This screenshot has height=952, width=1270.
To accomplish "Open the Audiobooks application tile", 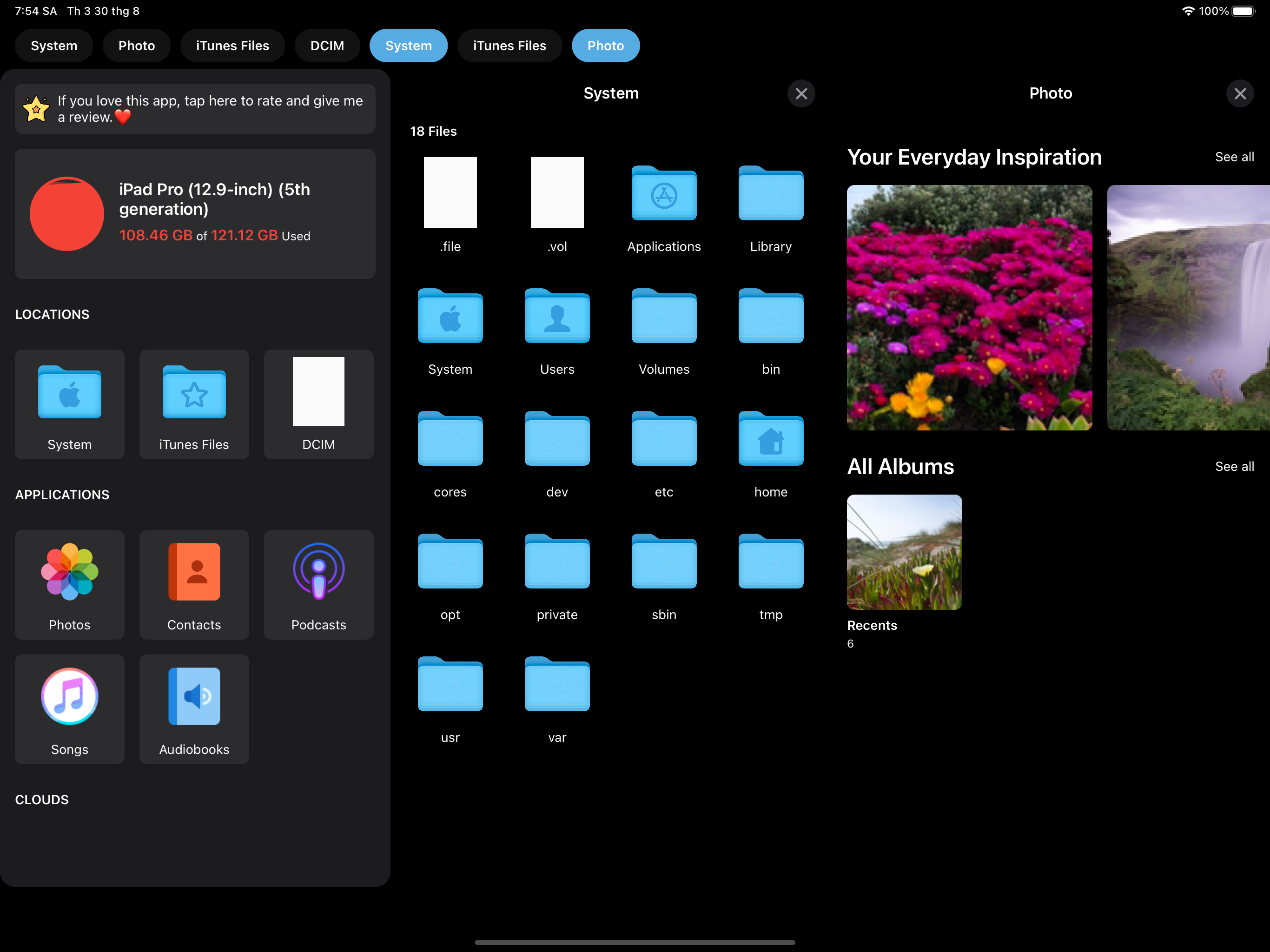I will [194, 708].
